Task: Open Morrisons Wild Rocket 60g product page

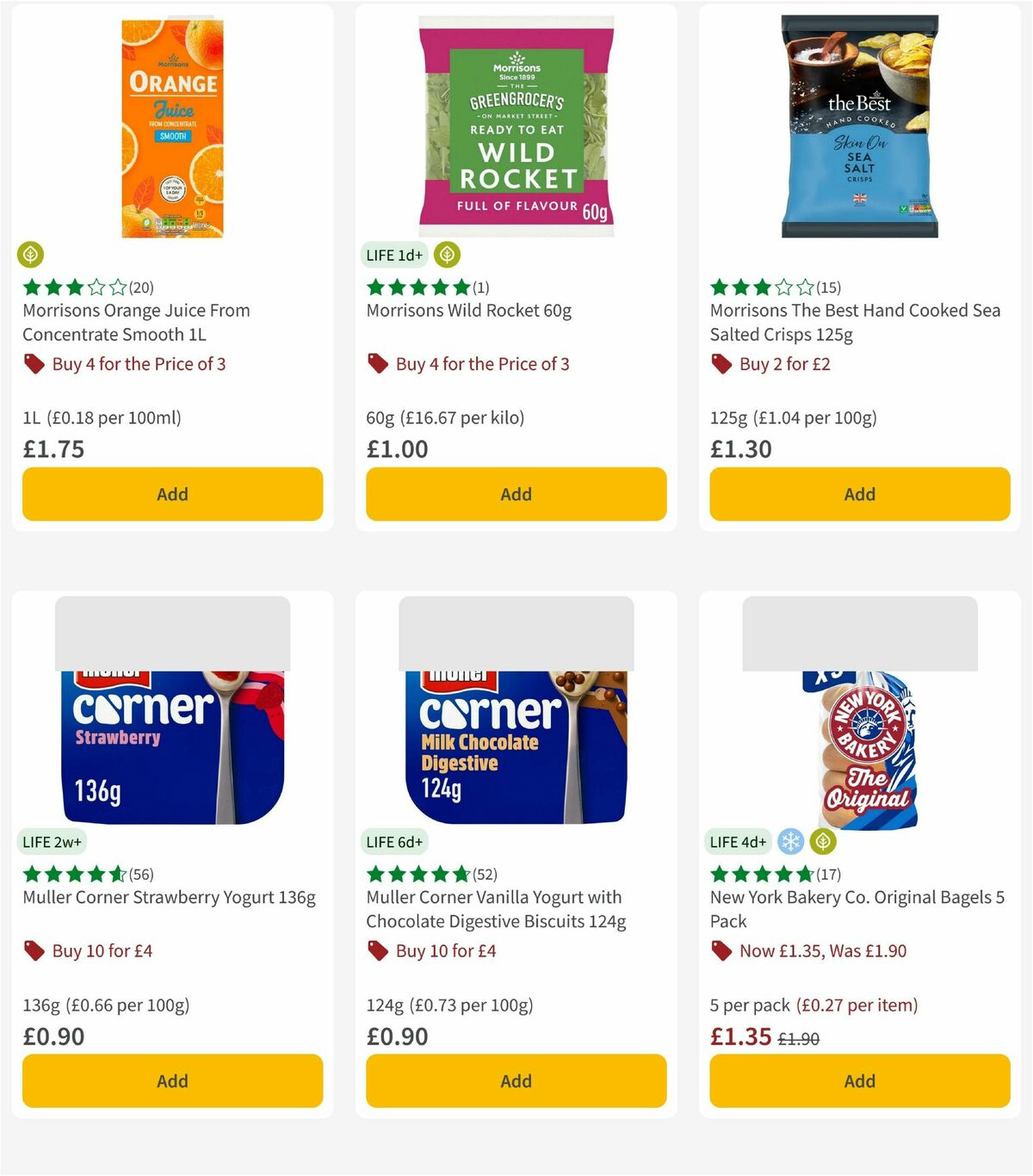Action: (x=467, y=311)
